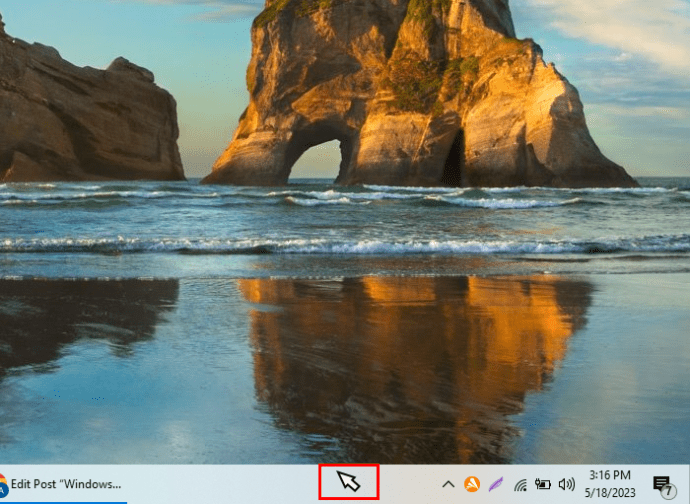Open the clock showing 3:16 PM
This screenshot has height=504, width=690.
pos(610,484)
